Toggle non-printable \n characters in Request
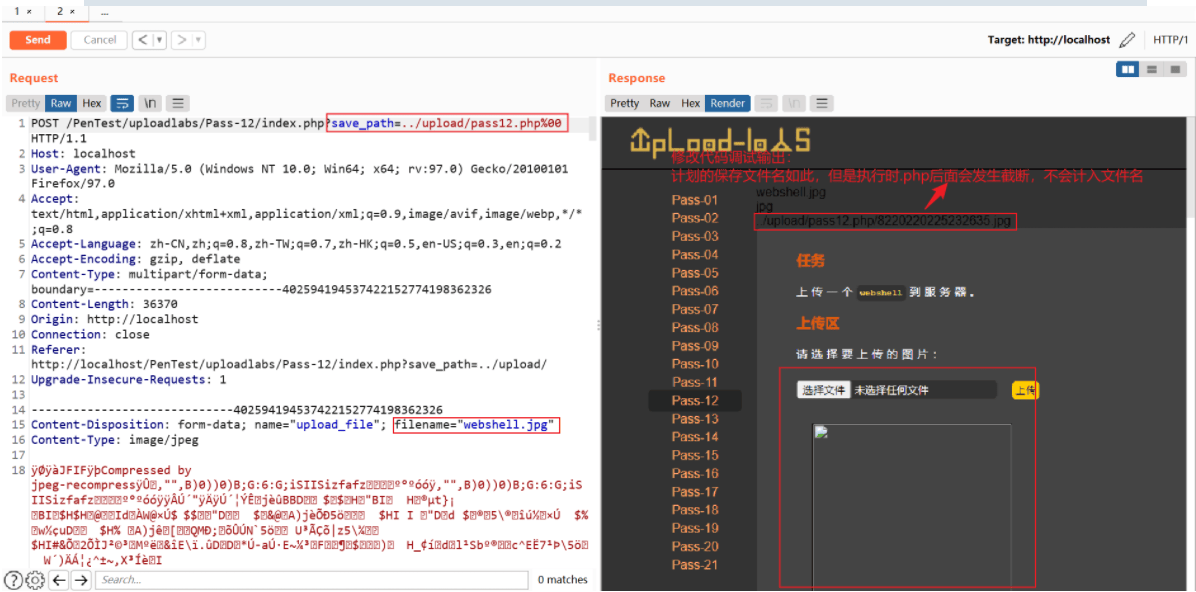Screen dimensions: 1196x592 coord(151,103)
